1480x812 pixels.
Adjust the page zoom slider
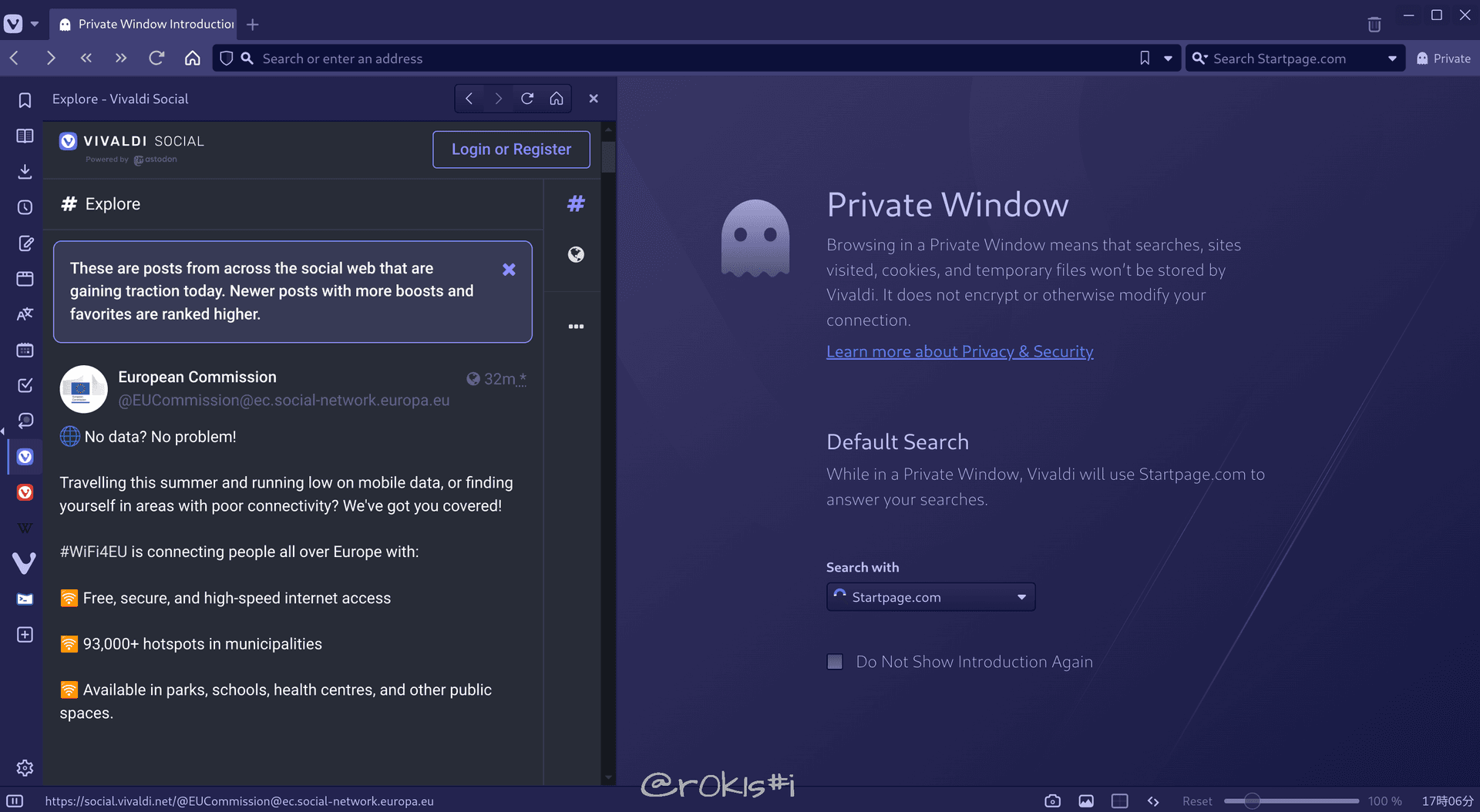tap(1291, 801)
